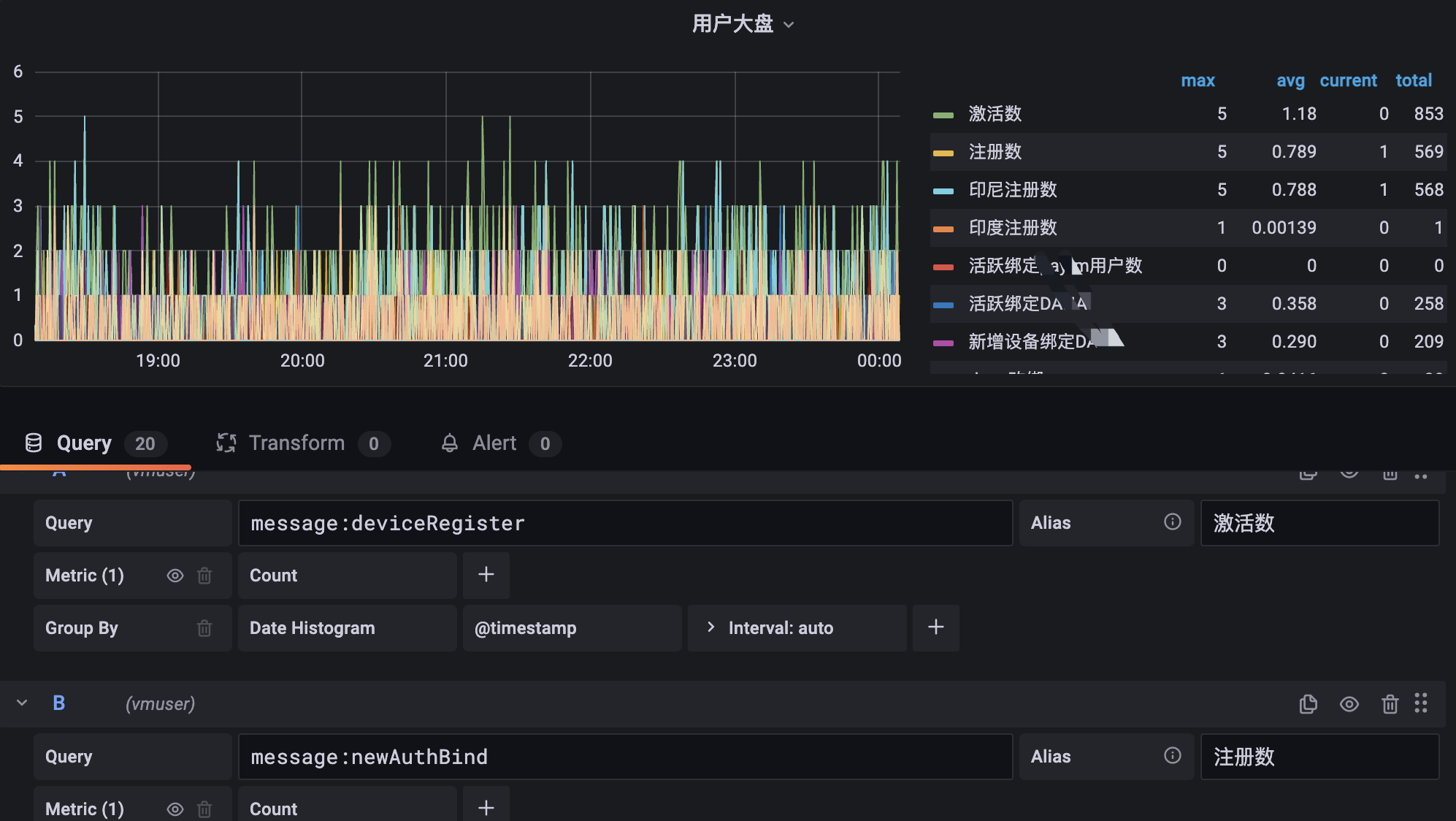Expand Interval: auto settings
The image size is (1456, 821).
click(x=797, y=628)
